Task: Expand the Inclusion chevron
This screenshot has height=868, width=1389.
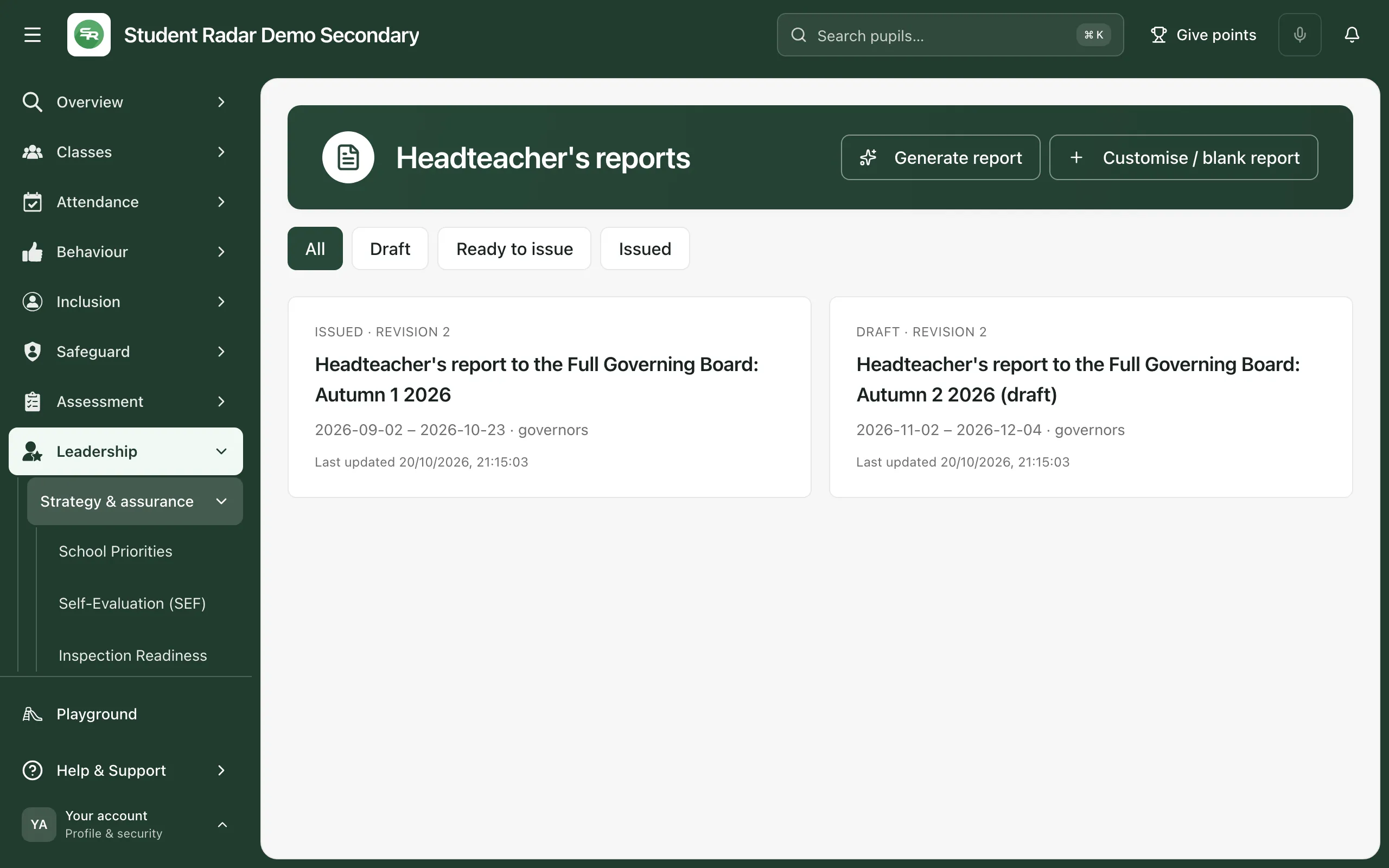Action: [221, 302]
